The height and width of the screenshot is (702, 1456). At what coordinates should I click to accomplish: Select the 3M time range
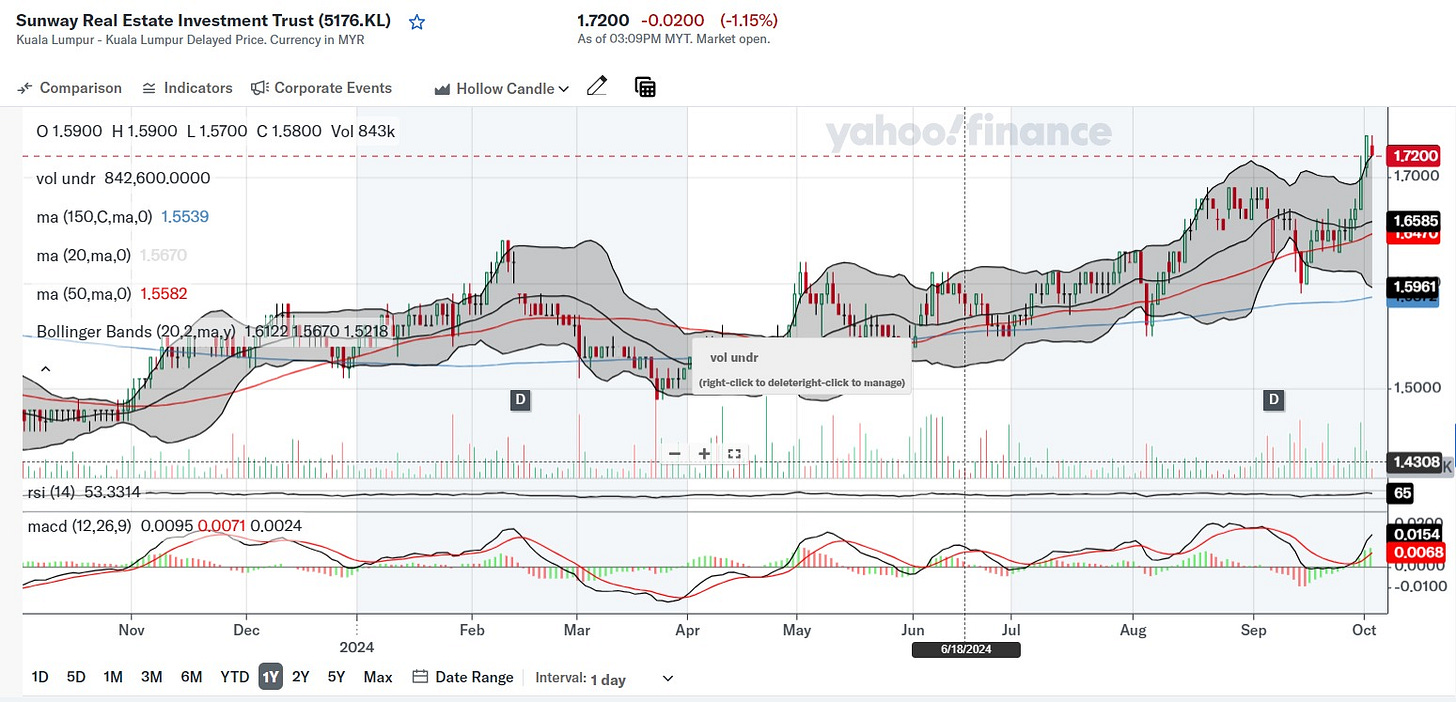click(151, 677)
